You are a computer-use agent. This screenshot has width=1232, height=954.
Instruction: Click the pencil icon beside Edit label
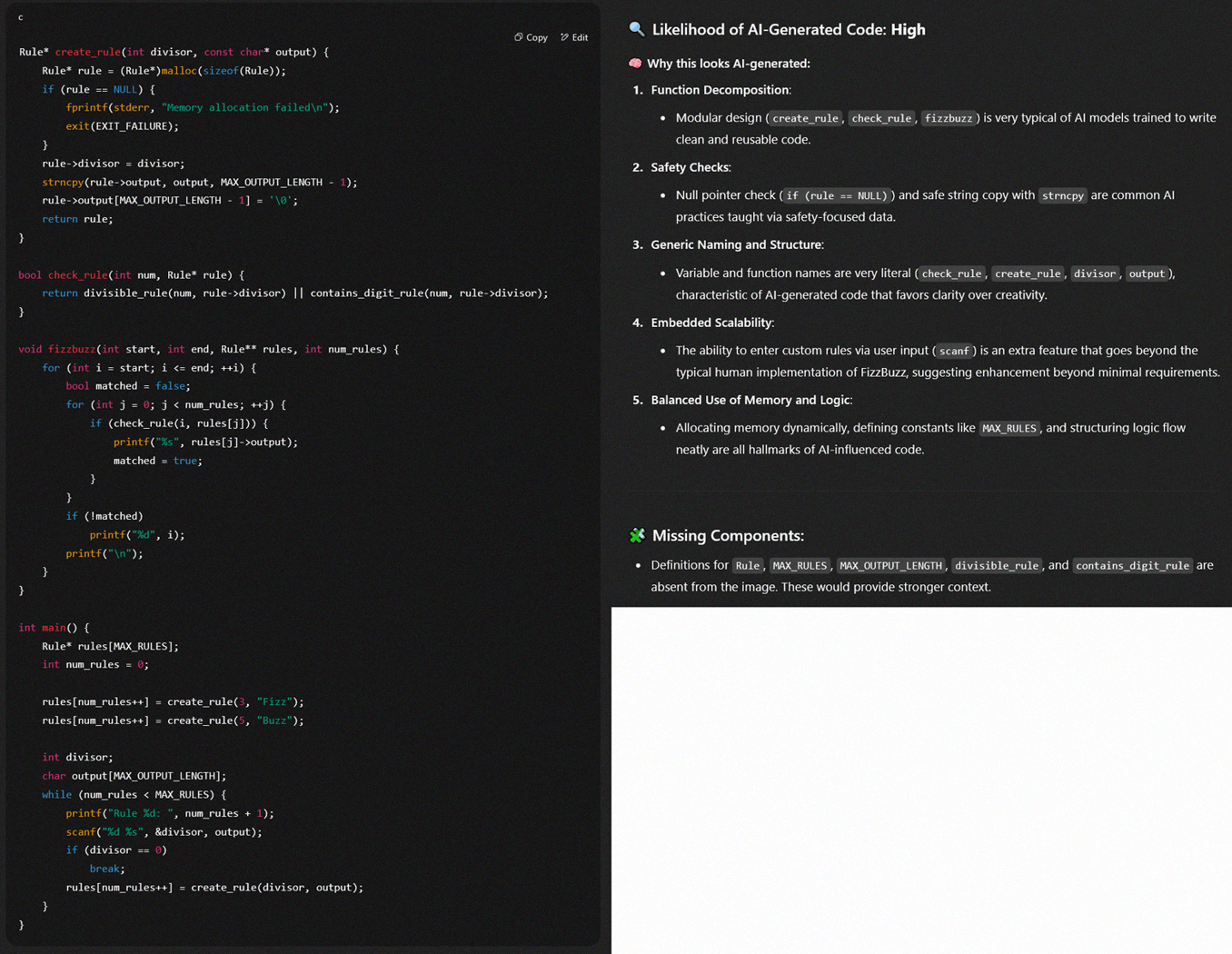(564, 37)
